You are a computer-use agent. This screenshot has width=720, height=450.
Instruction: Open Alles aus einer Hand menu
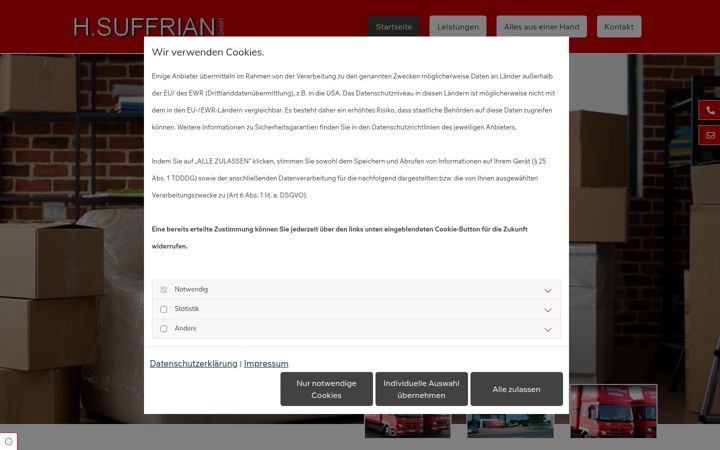(x=541, y=27)
